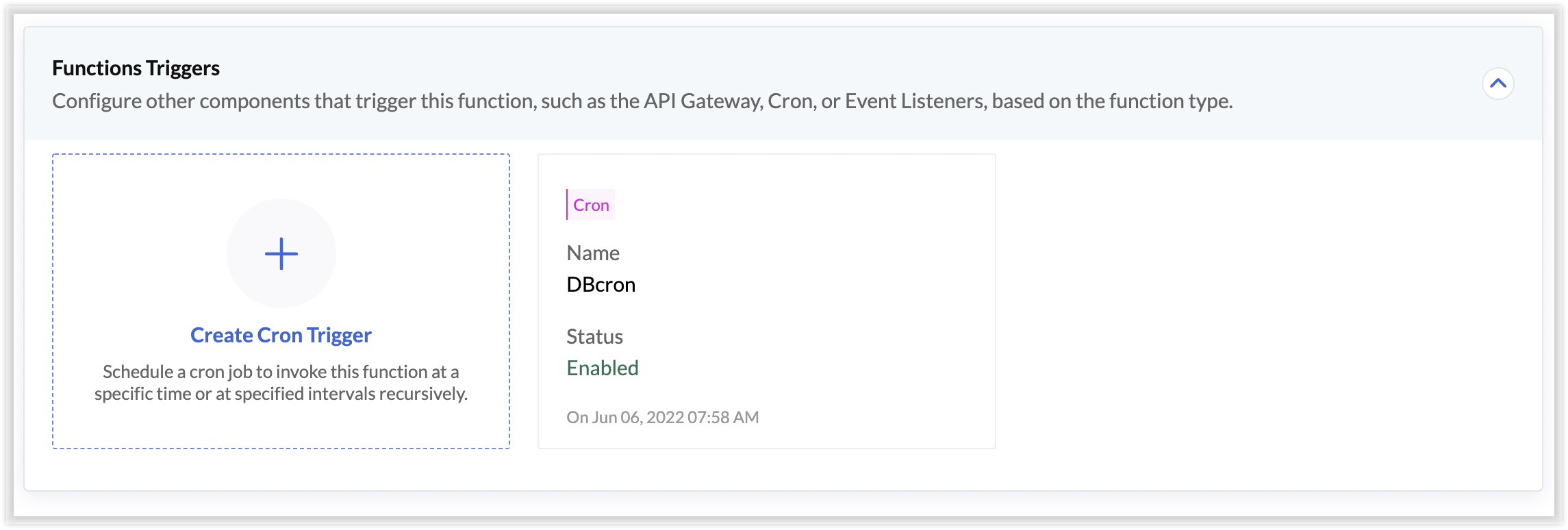Click the plus icon circle
Image resolution: width=1568 pixels, height=530 pixels.
point(281,253)
